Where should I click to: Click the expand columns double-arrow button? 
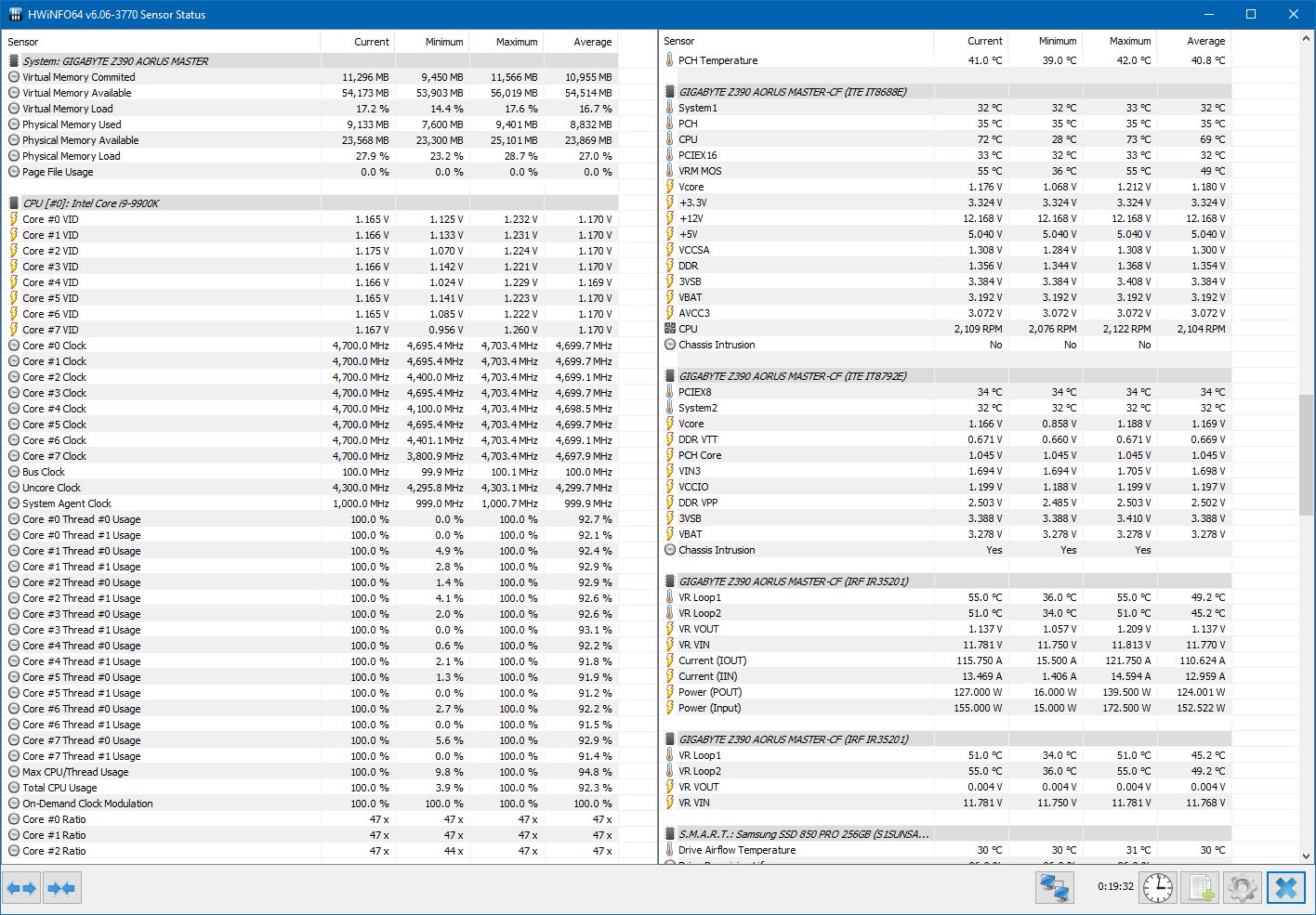(x=21, y=888)
